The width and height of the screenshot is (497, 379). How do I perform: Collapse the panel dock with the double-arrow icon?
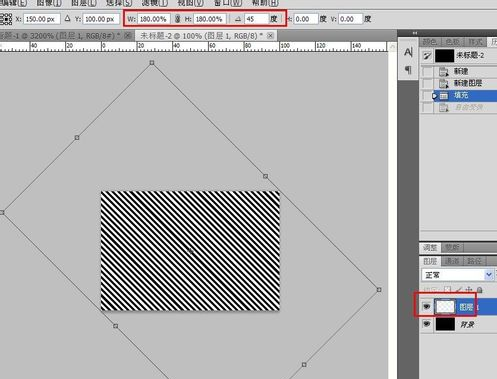(x=415, y=33)
